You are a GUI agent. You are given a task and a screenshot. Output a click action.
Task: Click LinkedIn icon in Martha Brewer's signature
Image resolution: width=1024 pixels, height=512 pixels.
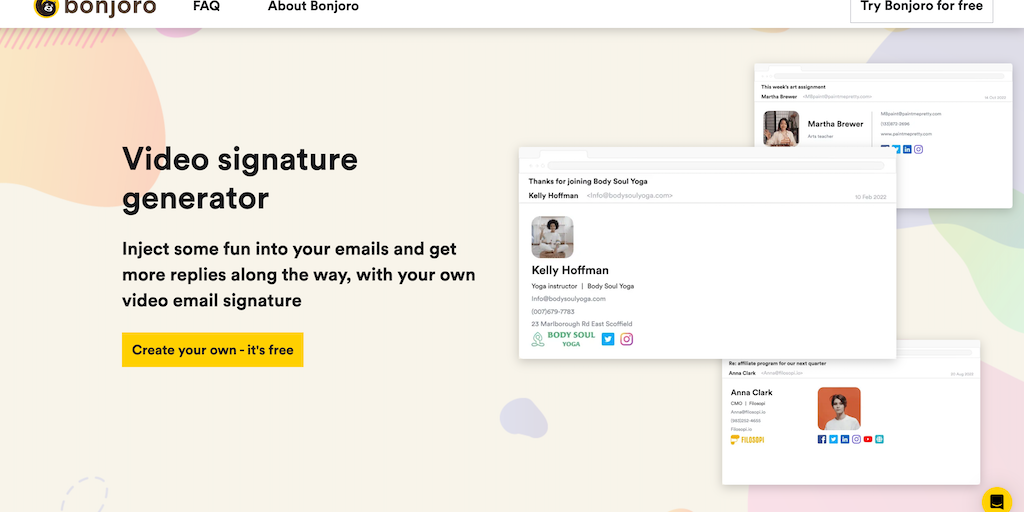point(907,150)
